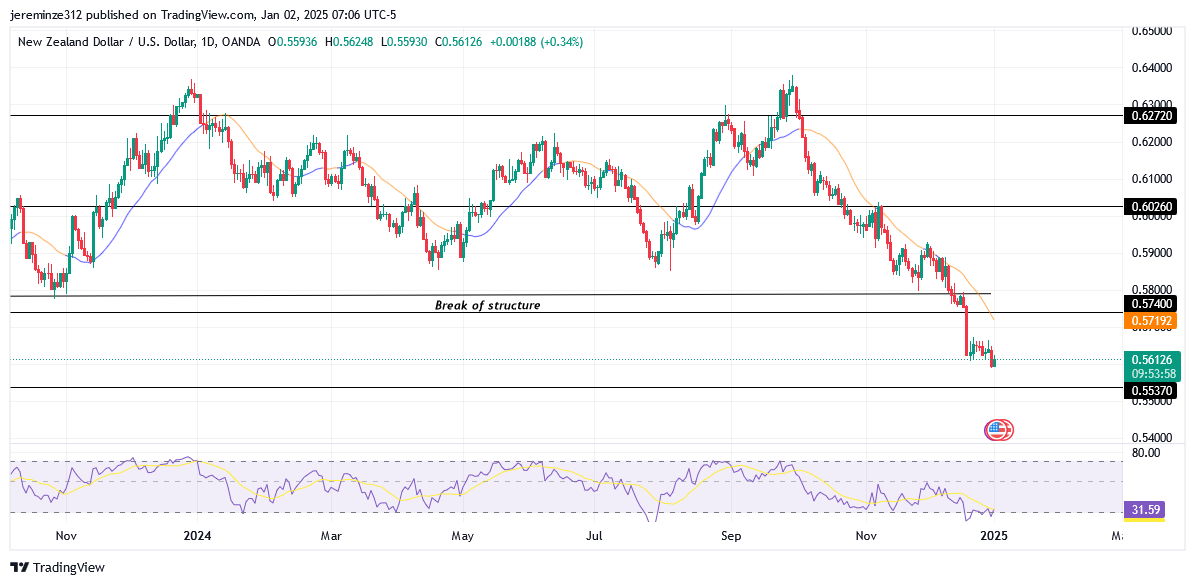Select the 0.62720 price level label
This screenshot has height=585, width=1195.
pos(1150,116)
